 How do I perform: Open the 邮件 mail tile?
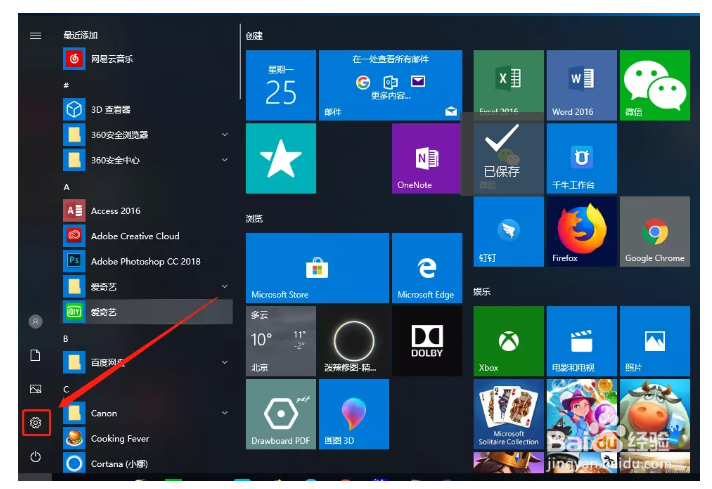click(x=391, y=85)
